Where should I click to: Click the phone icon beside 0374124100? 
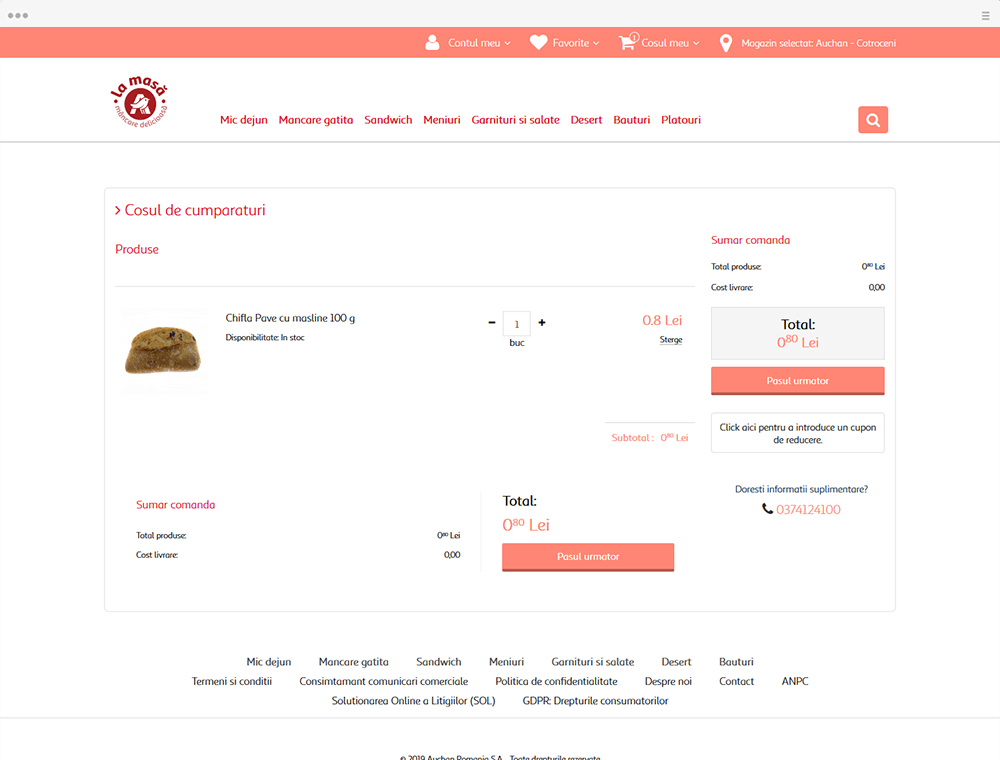pyautogui.click(x=767, y=509)
